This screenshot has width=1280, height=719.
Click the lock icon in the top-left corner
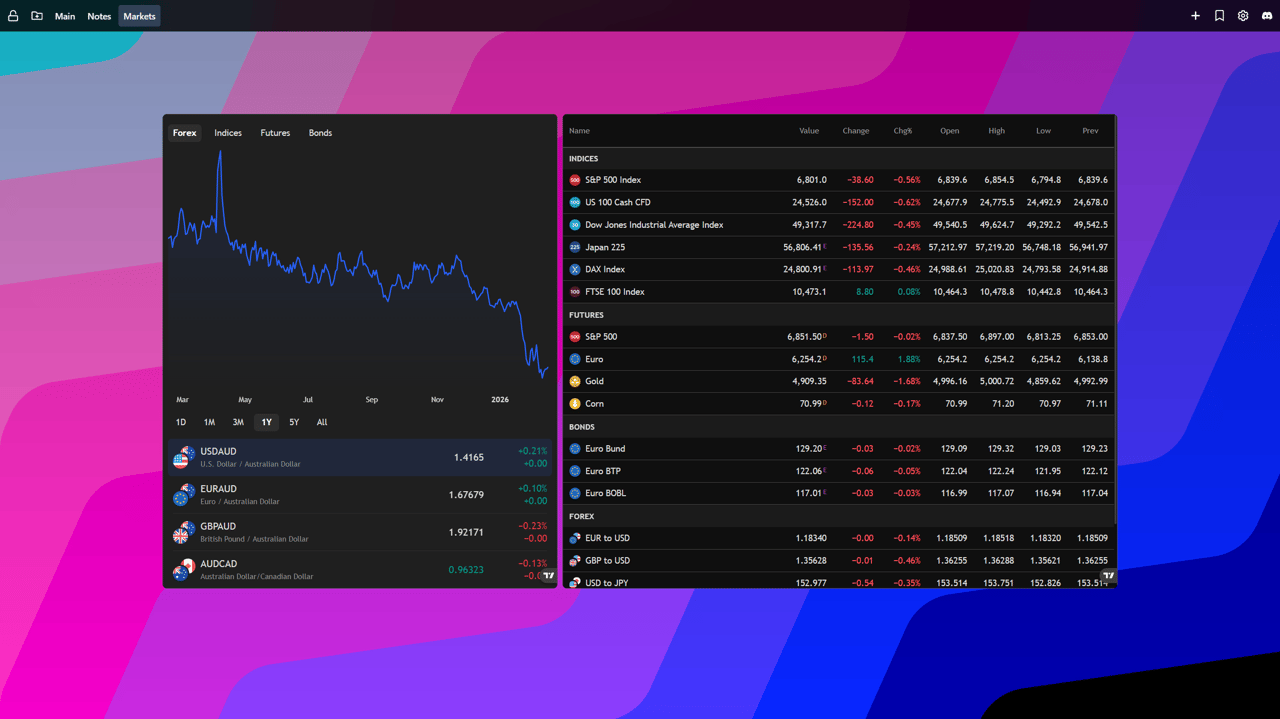click(x=14, y=16)
